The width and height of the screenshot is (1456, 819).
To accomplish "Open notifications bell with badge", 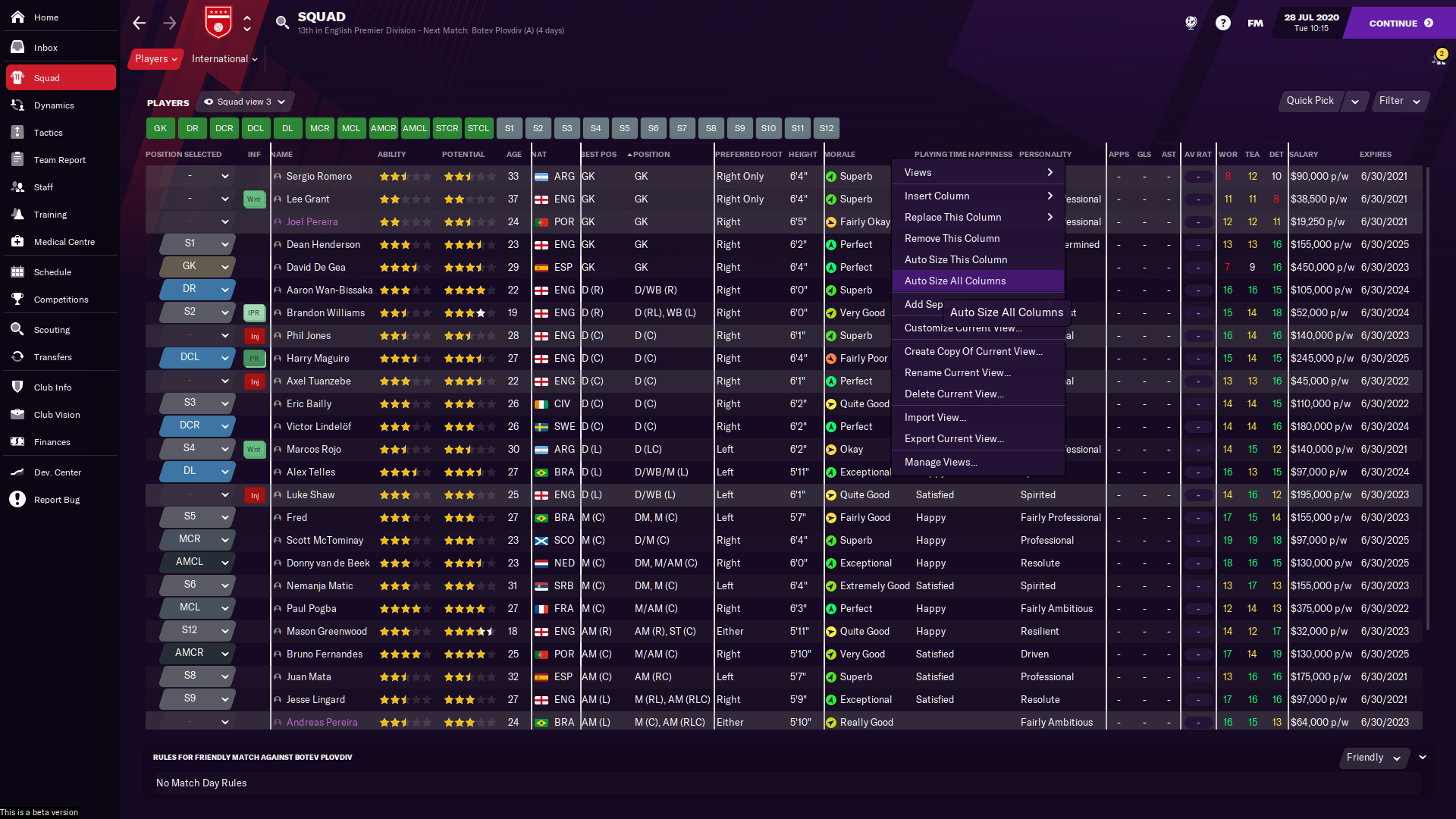I will point(1438,58).
